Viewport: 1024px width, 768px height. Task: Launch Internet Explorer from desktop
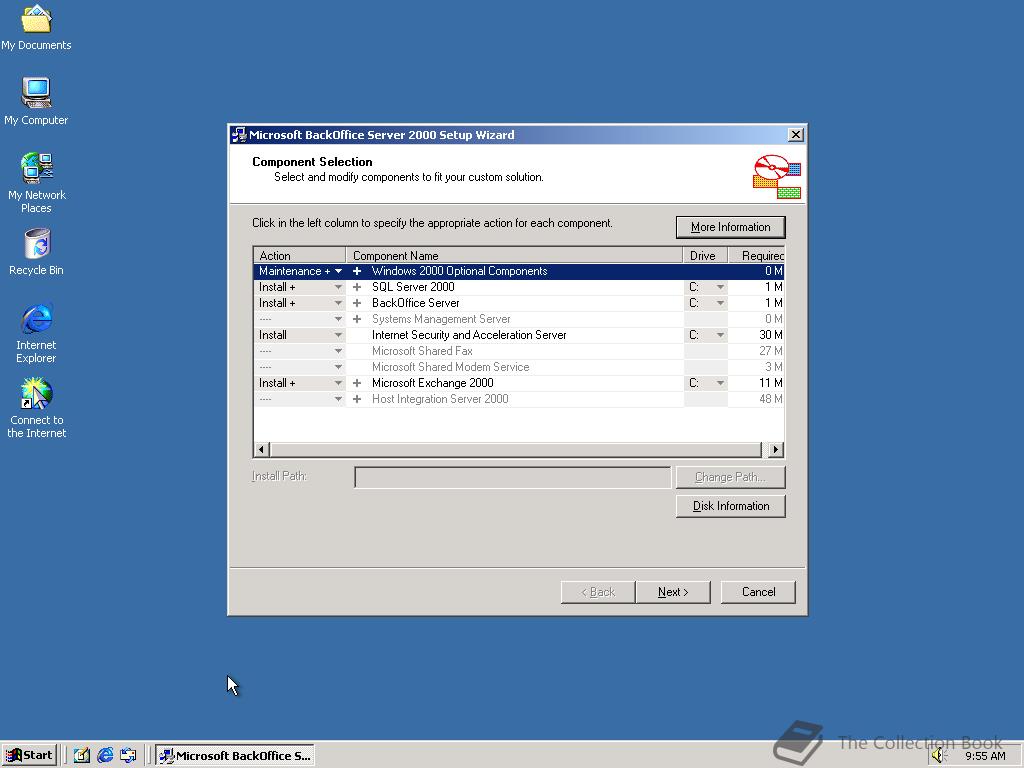(36, 333)
